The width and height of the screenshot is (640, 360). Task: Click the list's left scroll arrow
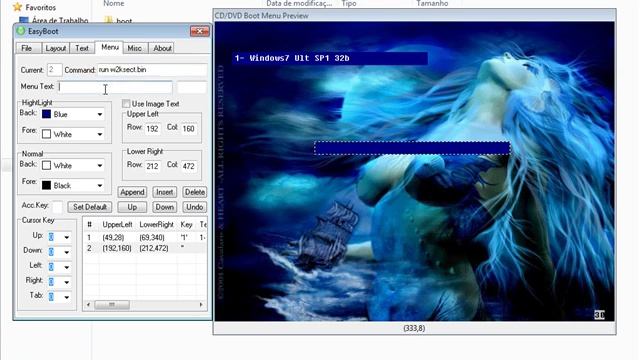(x=89, y=304)
